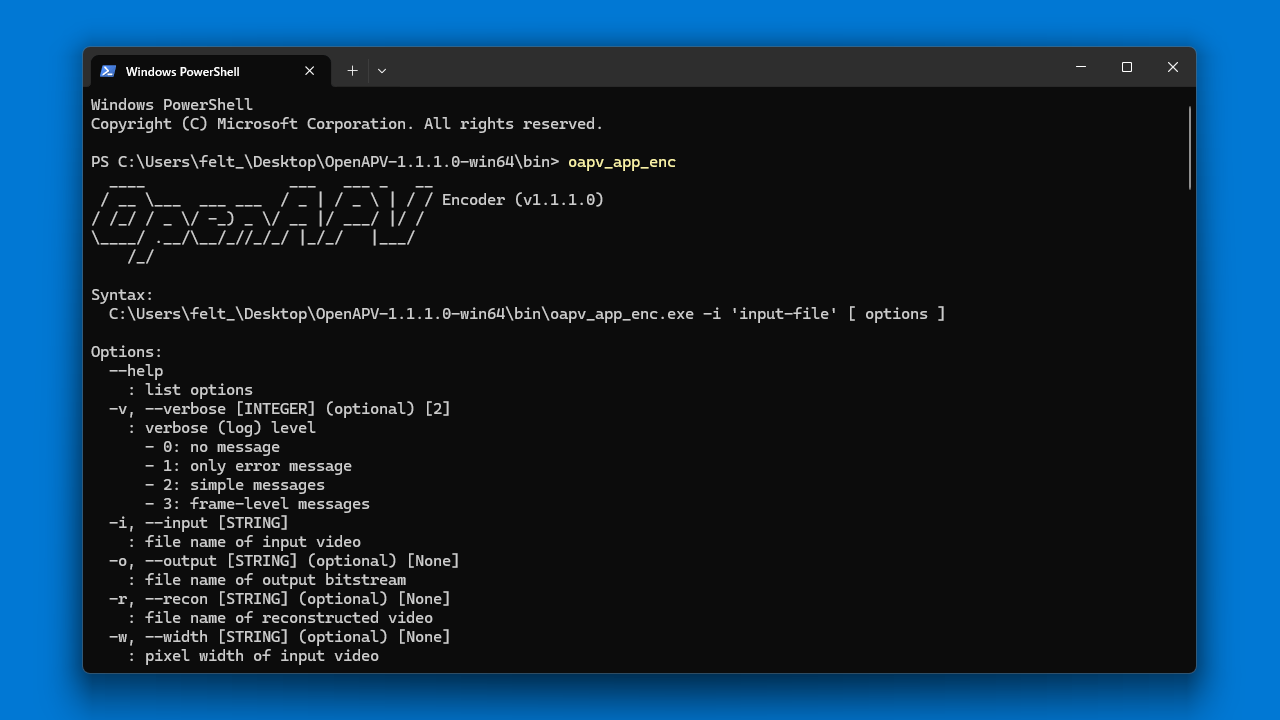
Task: Select the Windows PowerShell tab
Action: (210, 71)
